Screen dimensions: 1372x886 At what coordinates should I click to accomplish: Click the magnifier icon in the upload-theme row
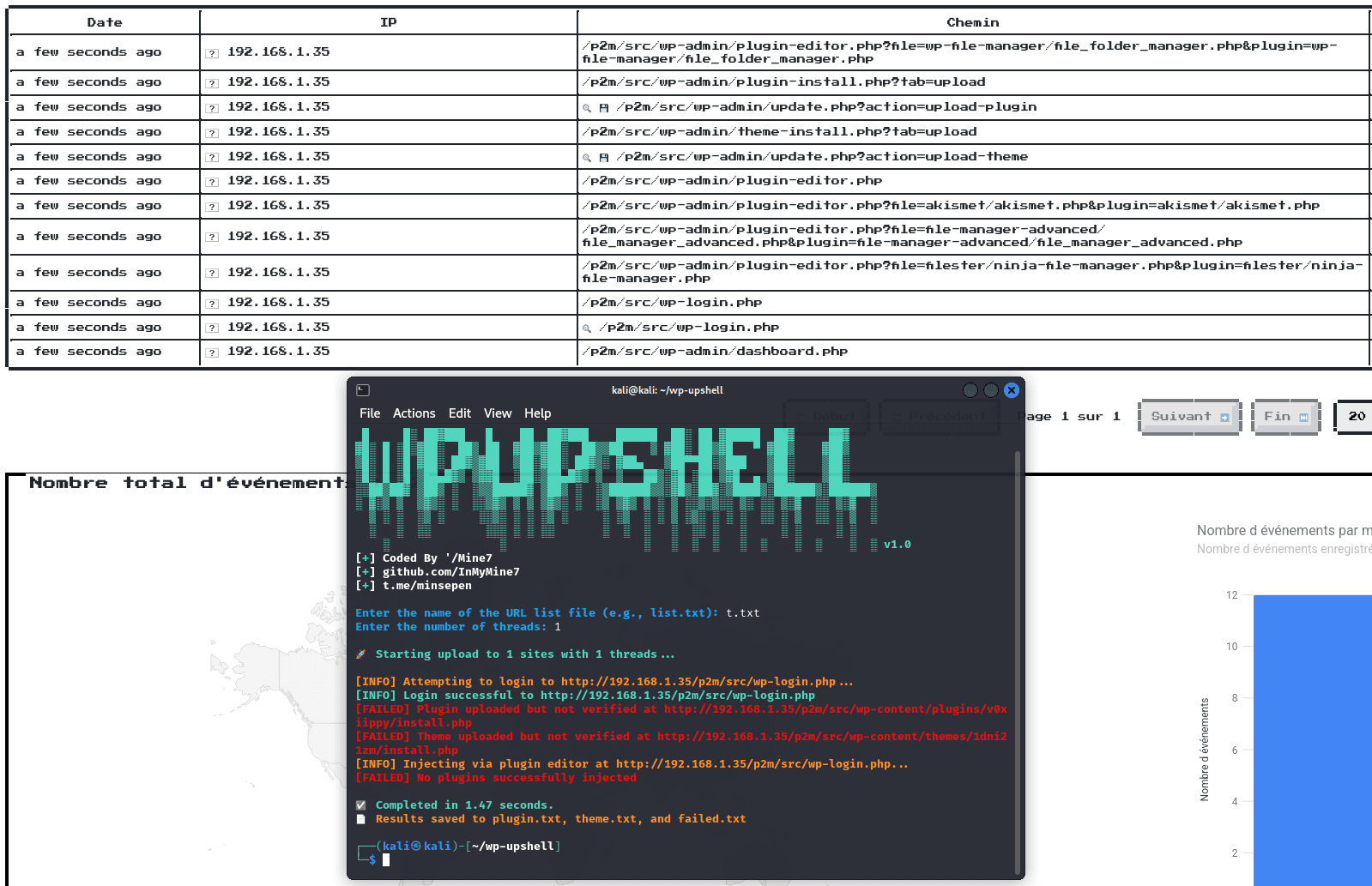coord(587,158)
